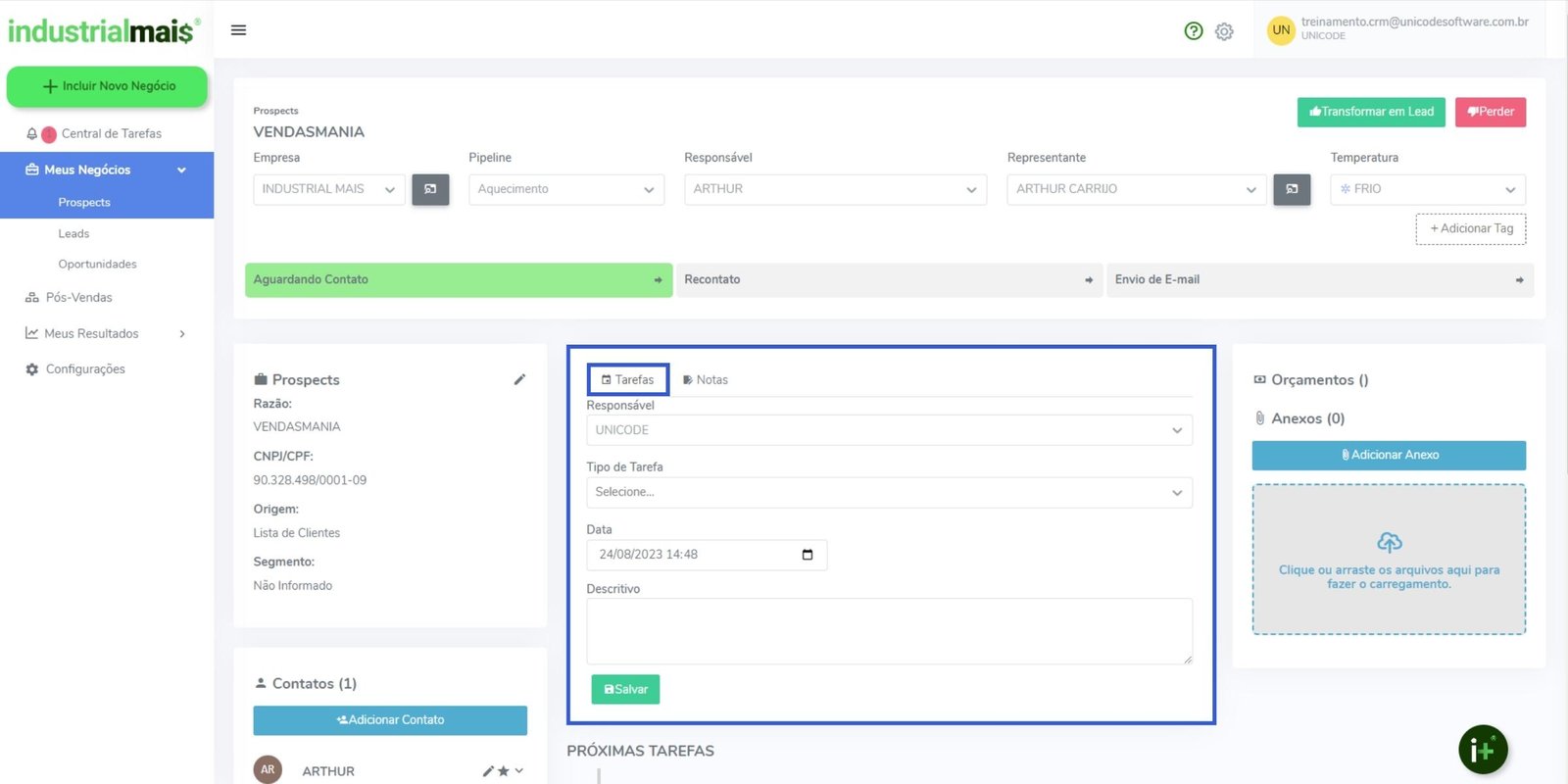The width and height of the screenshot is (1568, 784).
Task: Switch to the Notas tab
Action: point(706,379)
